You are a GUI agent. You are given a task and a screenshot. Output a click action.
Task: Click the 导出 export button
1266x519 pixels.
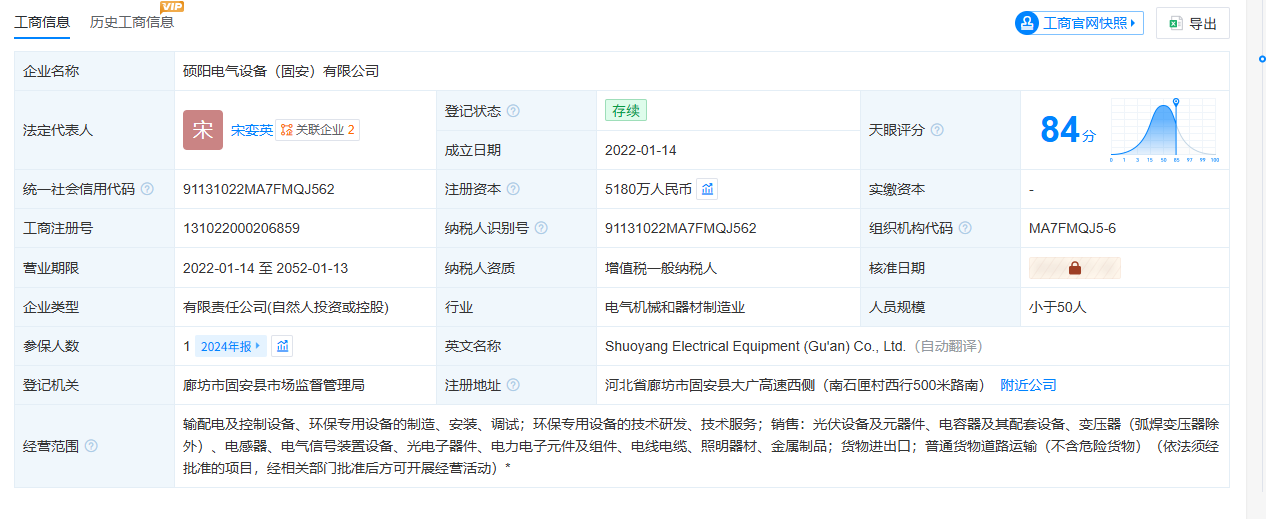click(1193, 23)
